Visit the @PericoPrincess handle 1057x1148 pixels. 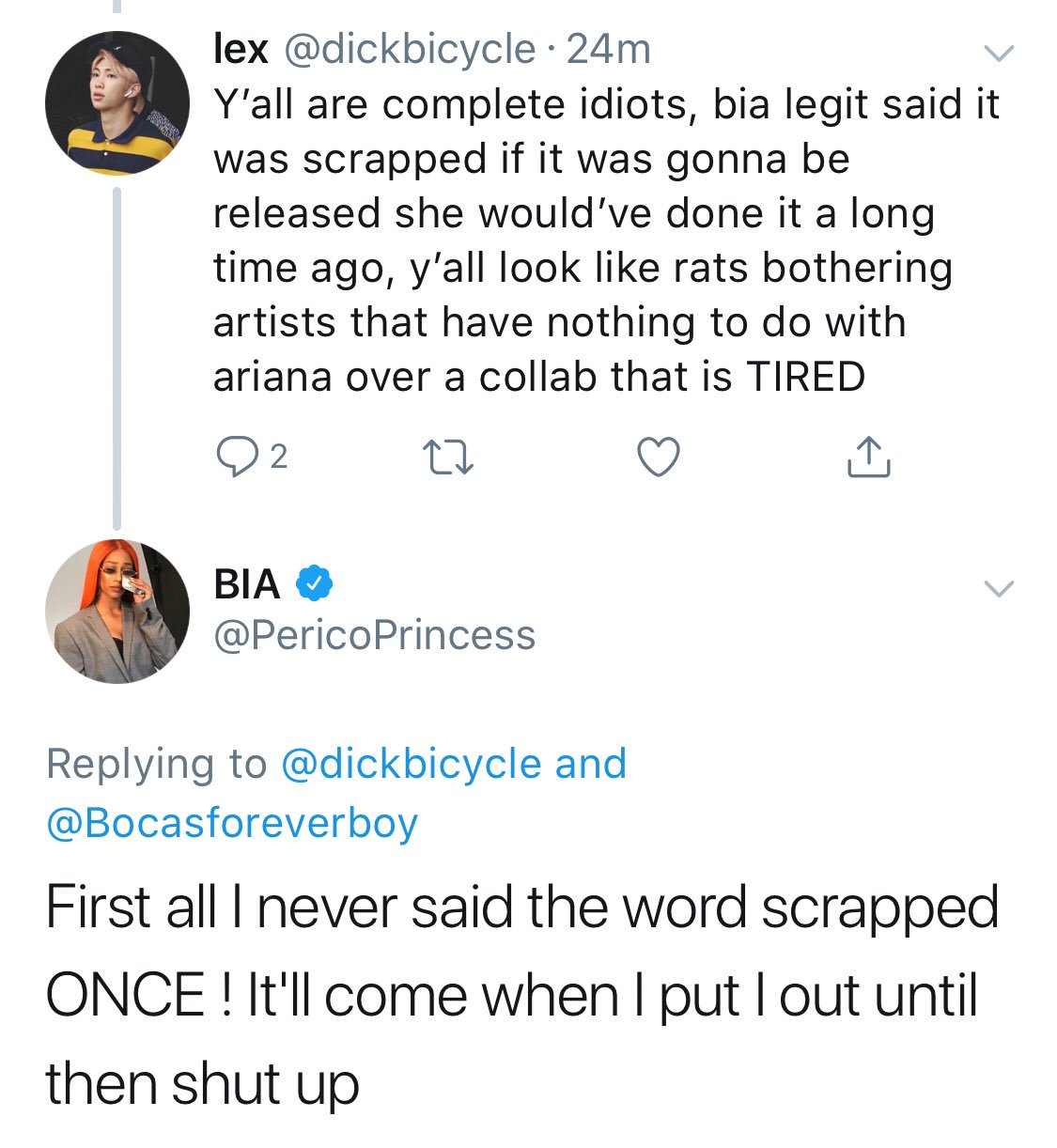coord(374,635)
